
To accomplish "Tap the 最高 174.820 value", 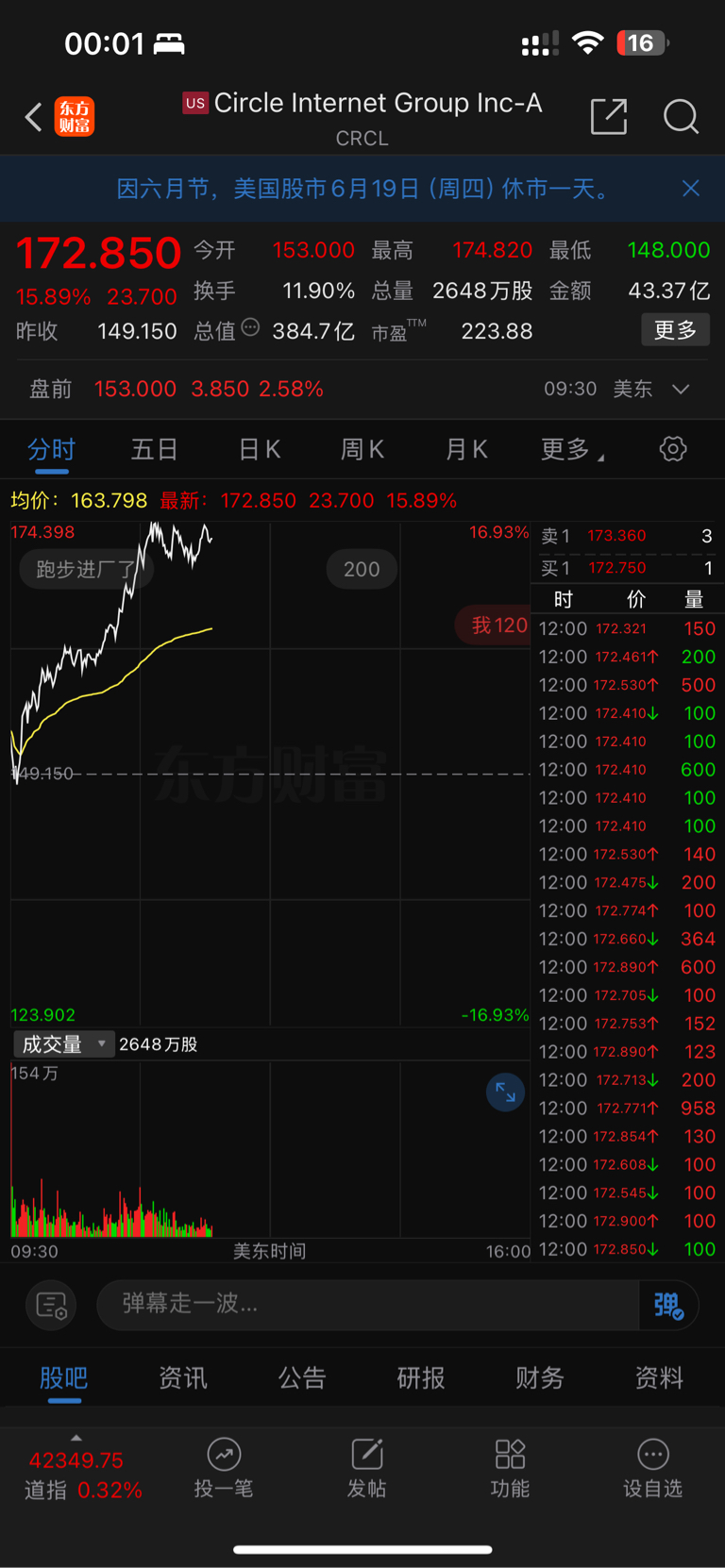I will point(493,250).
